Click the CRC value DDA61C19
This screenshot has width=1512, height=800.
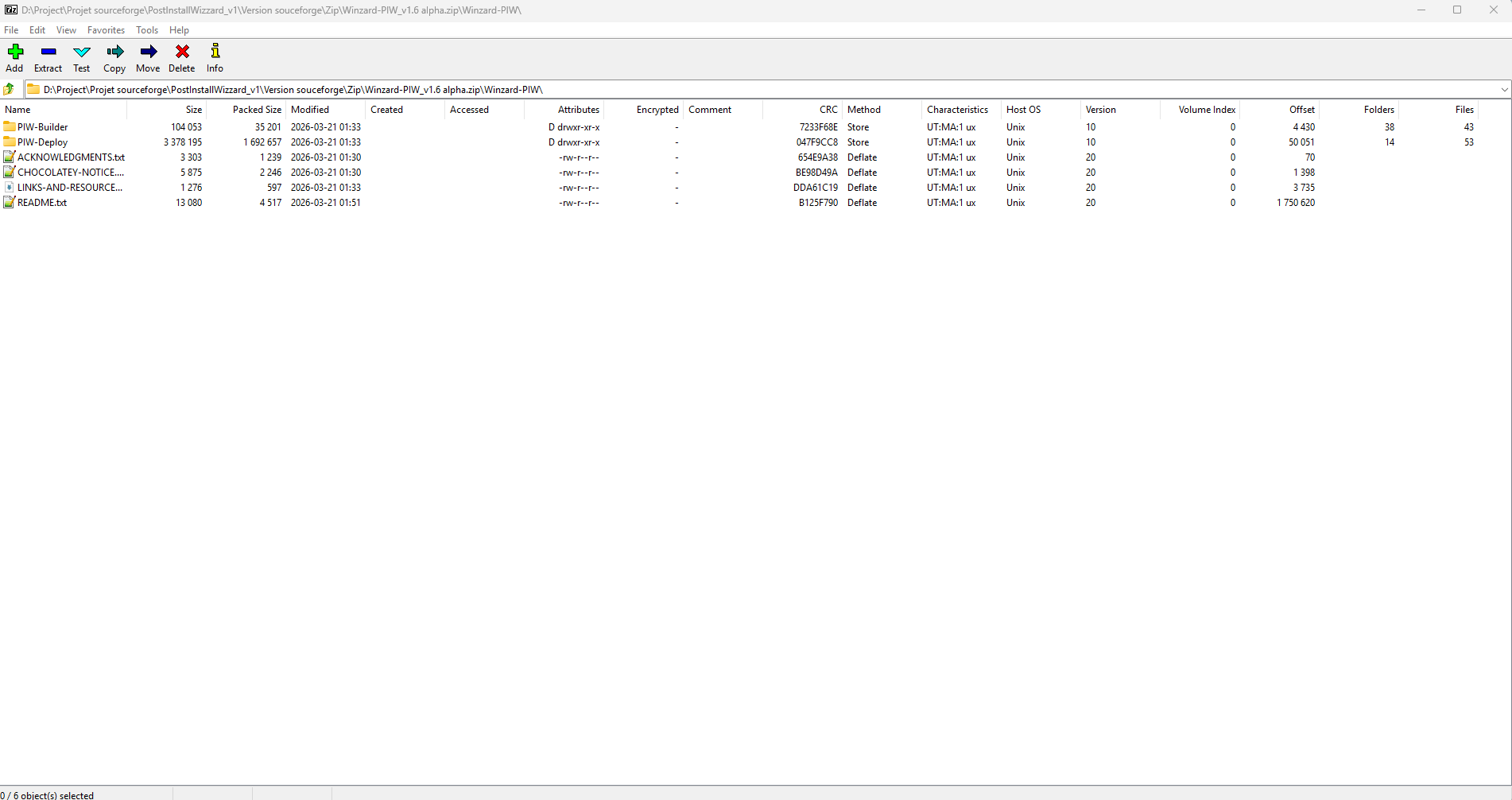click(816, 188)
